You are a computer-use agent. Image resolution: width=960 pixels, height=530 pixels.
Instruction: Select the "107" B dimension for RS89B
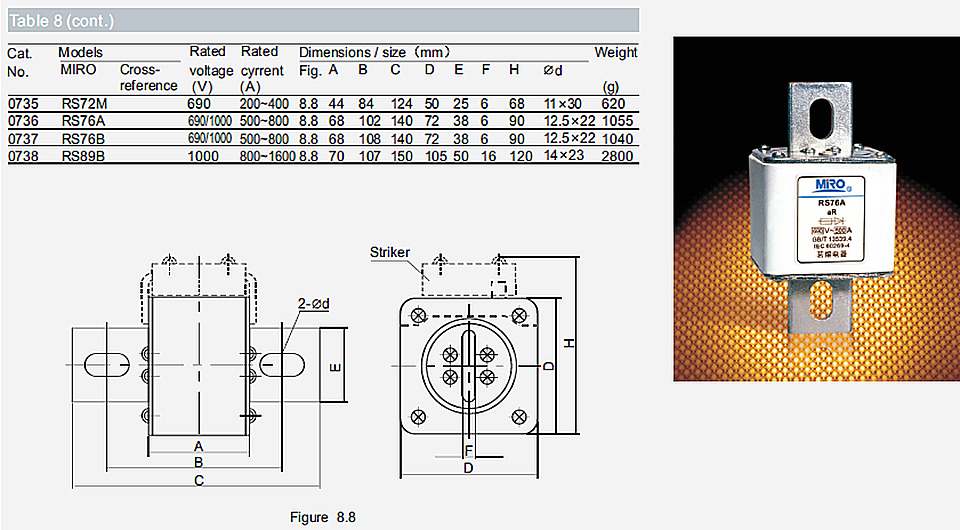[x=370, y=155]
